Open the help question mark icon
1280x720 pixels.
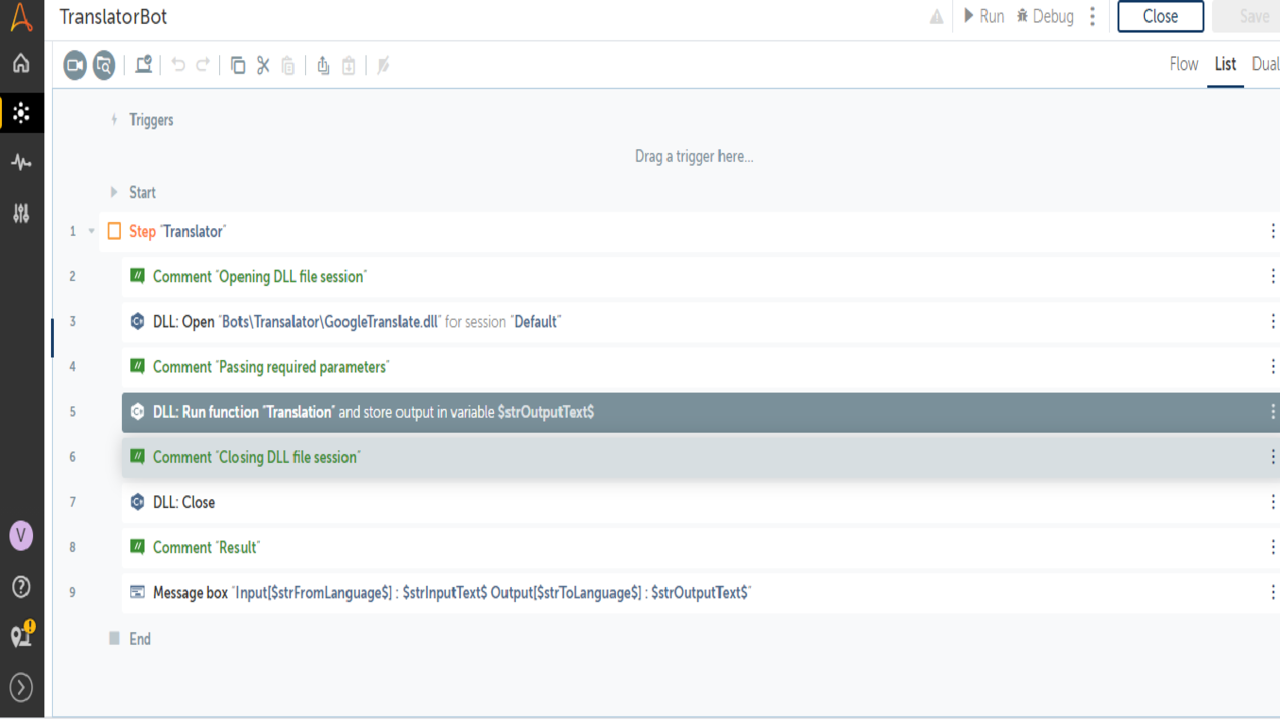pos(21,587)
